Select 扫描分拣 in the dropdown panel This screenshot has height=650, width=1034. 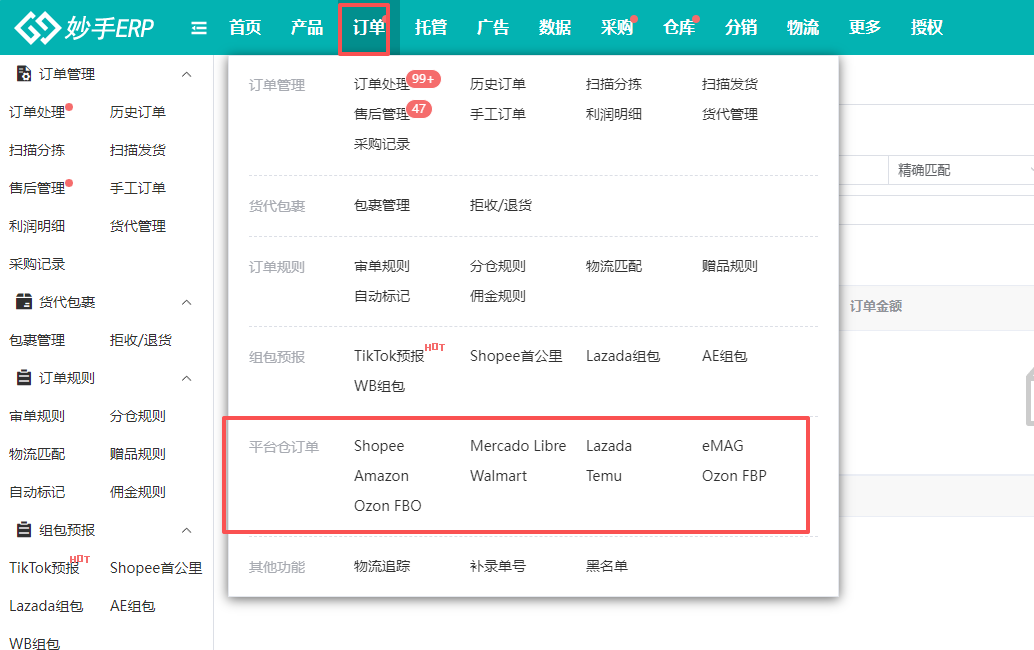(x=614, y=84)
